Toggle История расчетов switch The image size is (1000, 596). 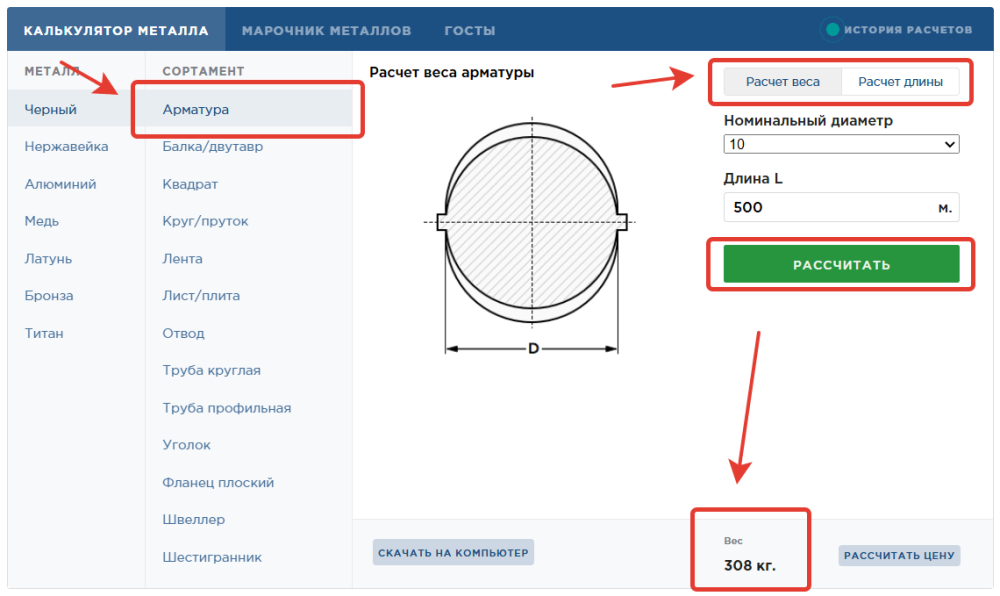point(832,29)
